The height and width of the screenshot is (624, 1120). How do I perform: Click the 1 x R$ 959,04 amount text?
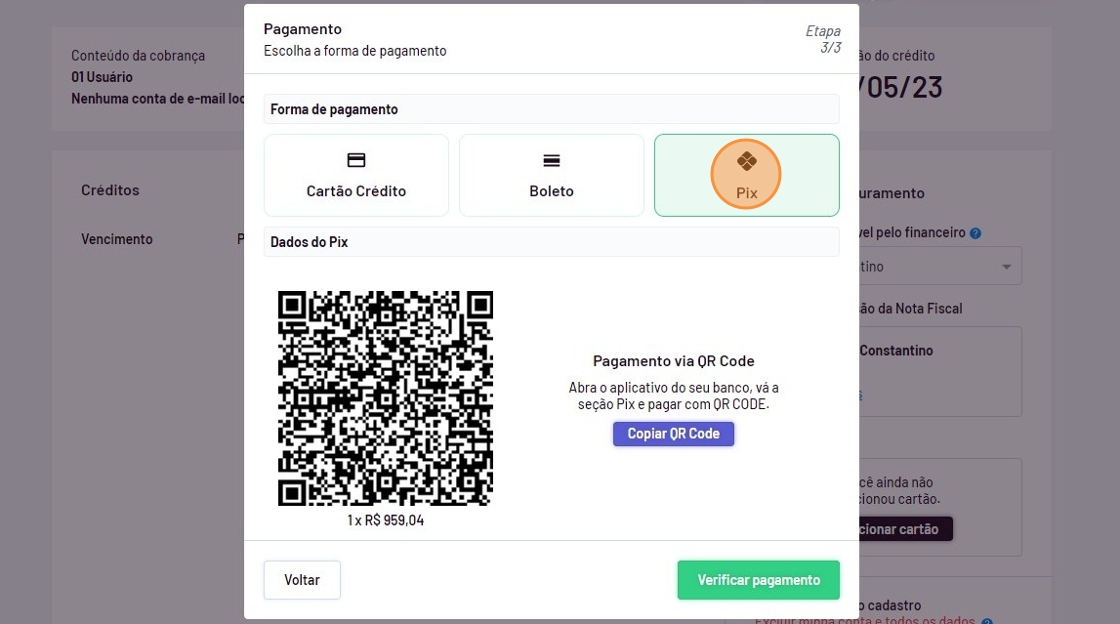pos(385,520)
